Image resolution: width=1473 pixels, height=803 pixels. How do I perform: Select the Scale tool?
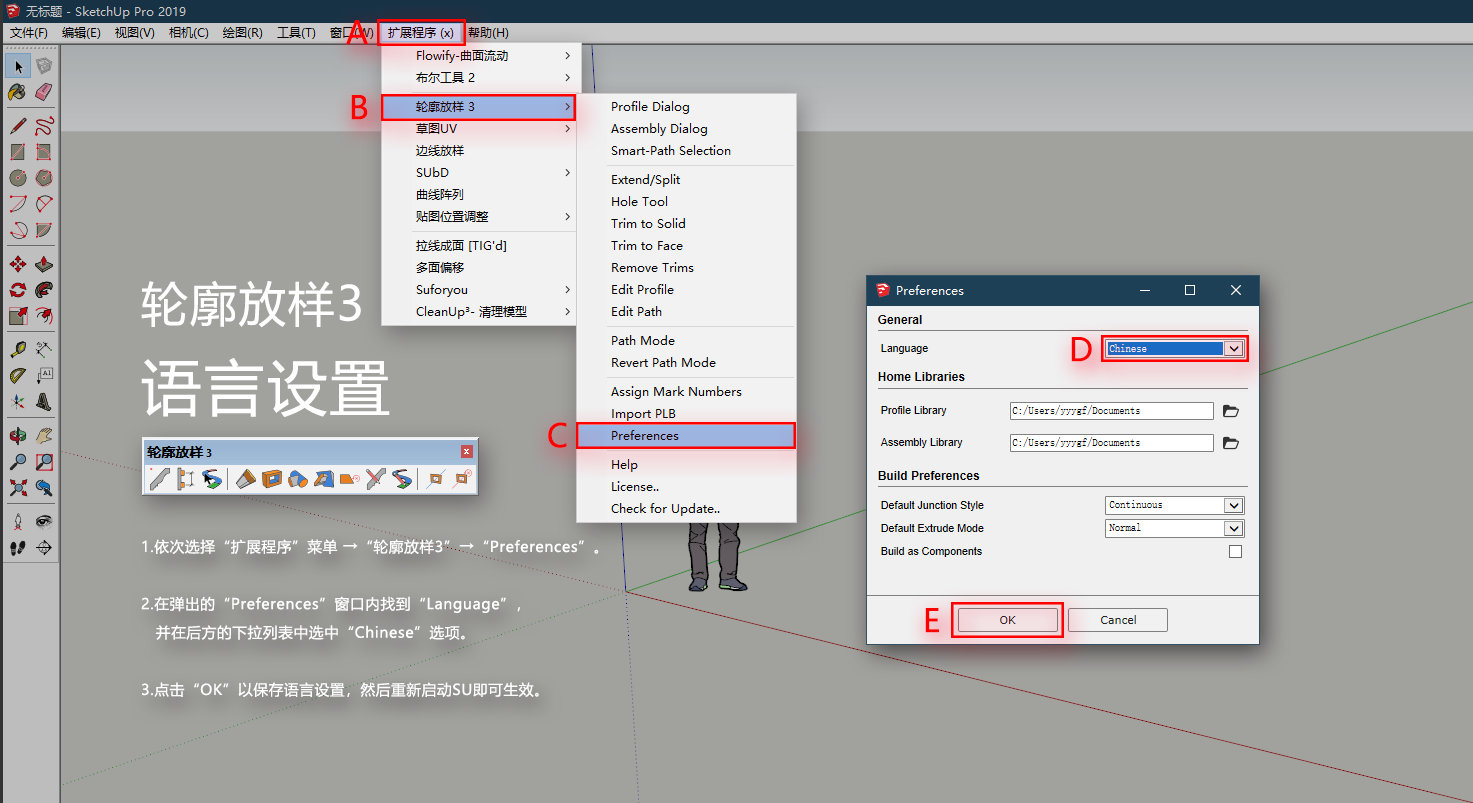click(18, 316)
